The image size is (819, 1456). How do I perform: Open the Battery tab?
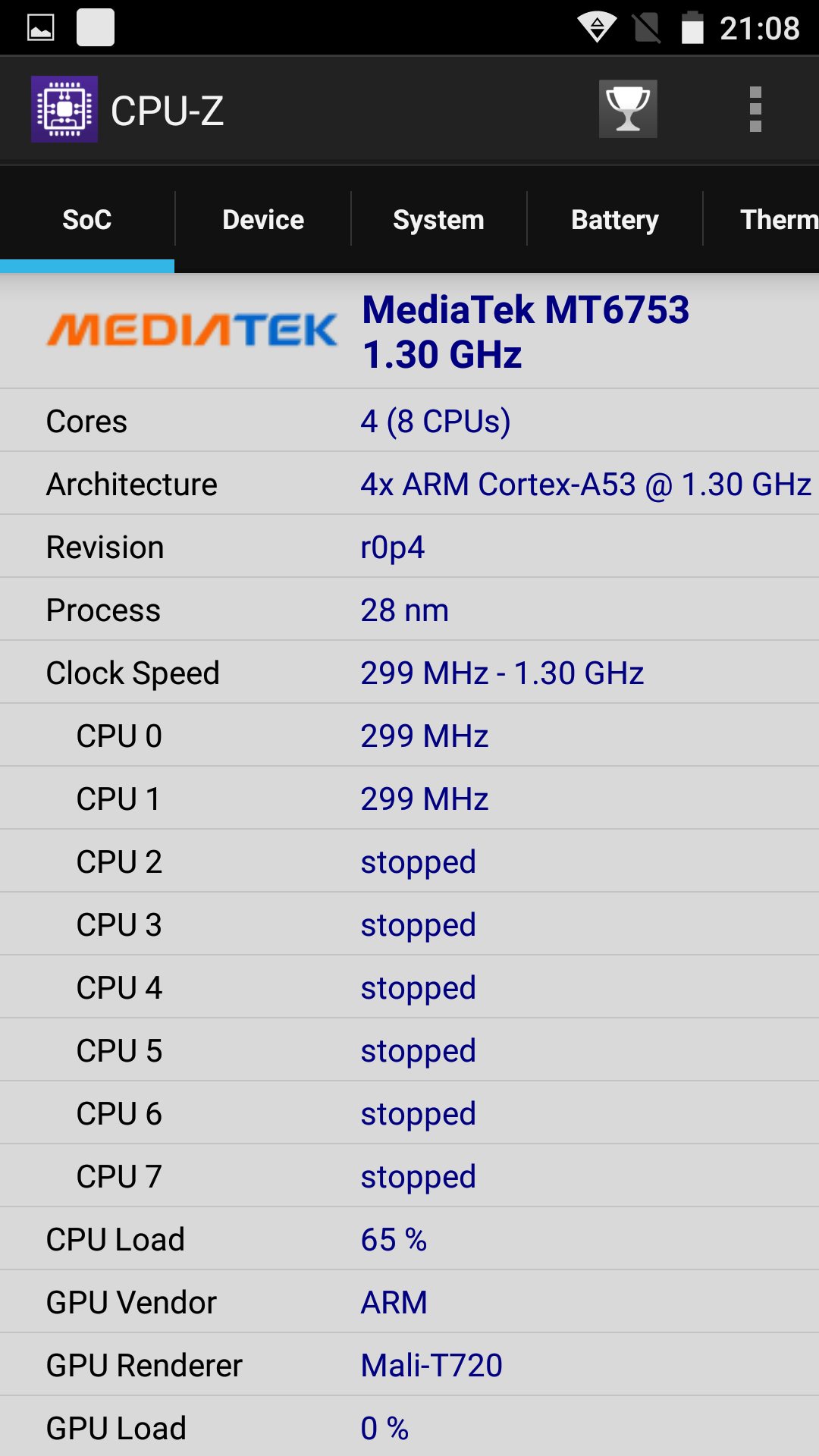[614, 220]
